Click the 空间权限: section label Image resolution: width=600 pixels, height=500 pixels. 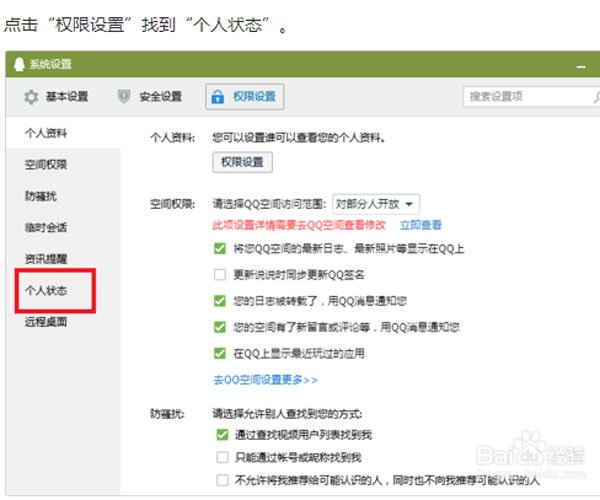(173, 204)
